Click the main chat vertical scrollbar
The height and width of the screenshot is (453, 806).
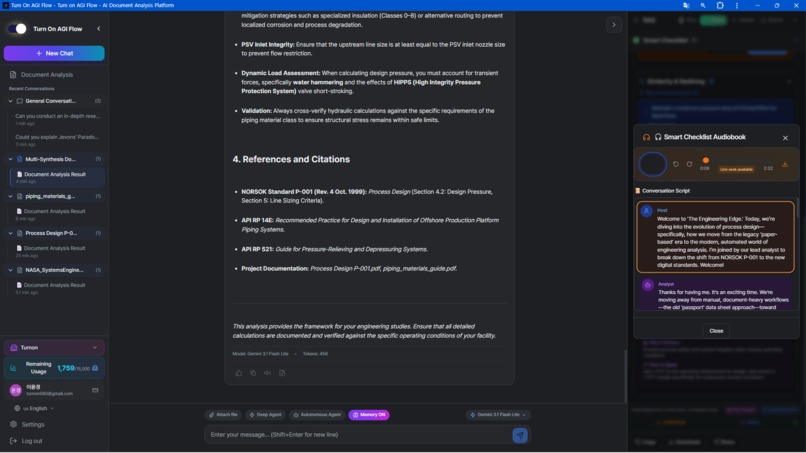click(625, 375)
